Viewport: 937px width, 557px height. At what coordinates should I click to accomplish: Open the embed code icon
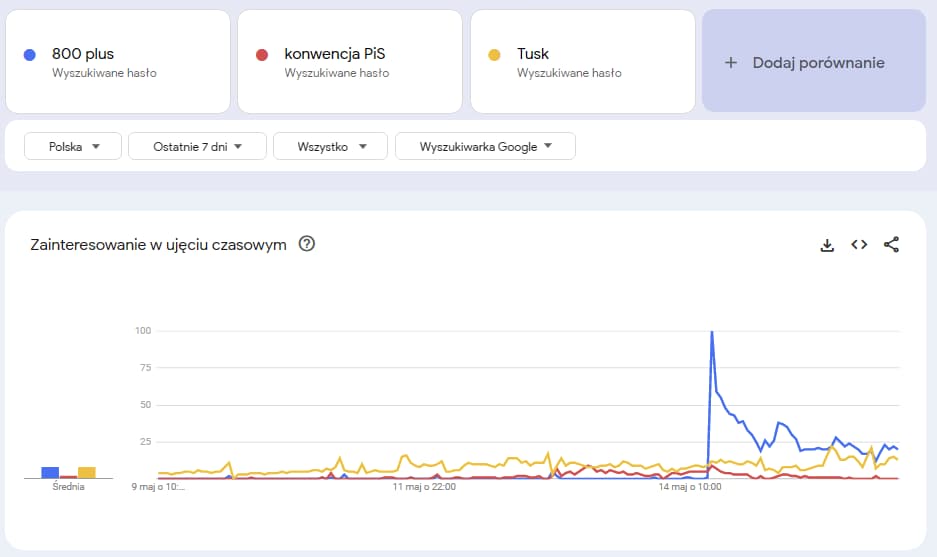[859, 244]
